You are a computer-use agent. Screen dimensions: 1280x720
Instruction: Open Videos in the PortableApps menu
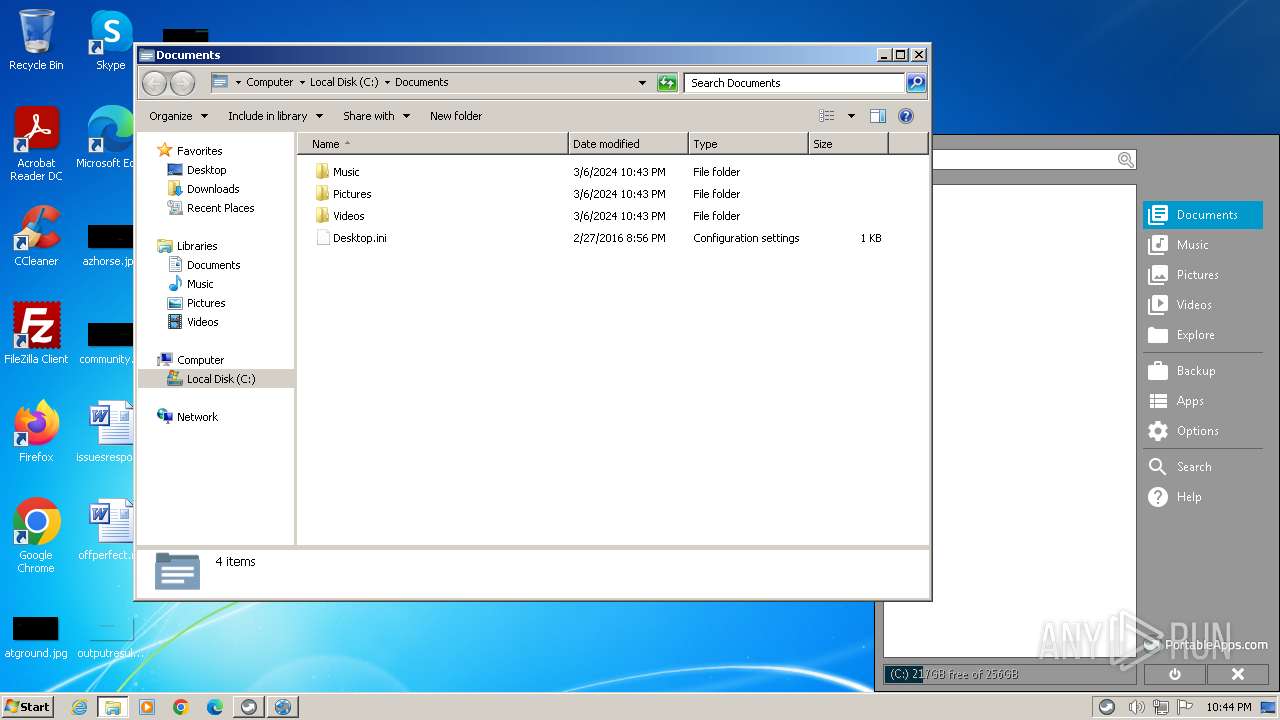tap(1202, 305)
